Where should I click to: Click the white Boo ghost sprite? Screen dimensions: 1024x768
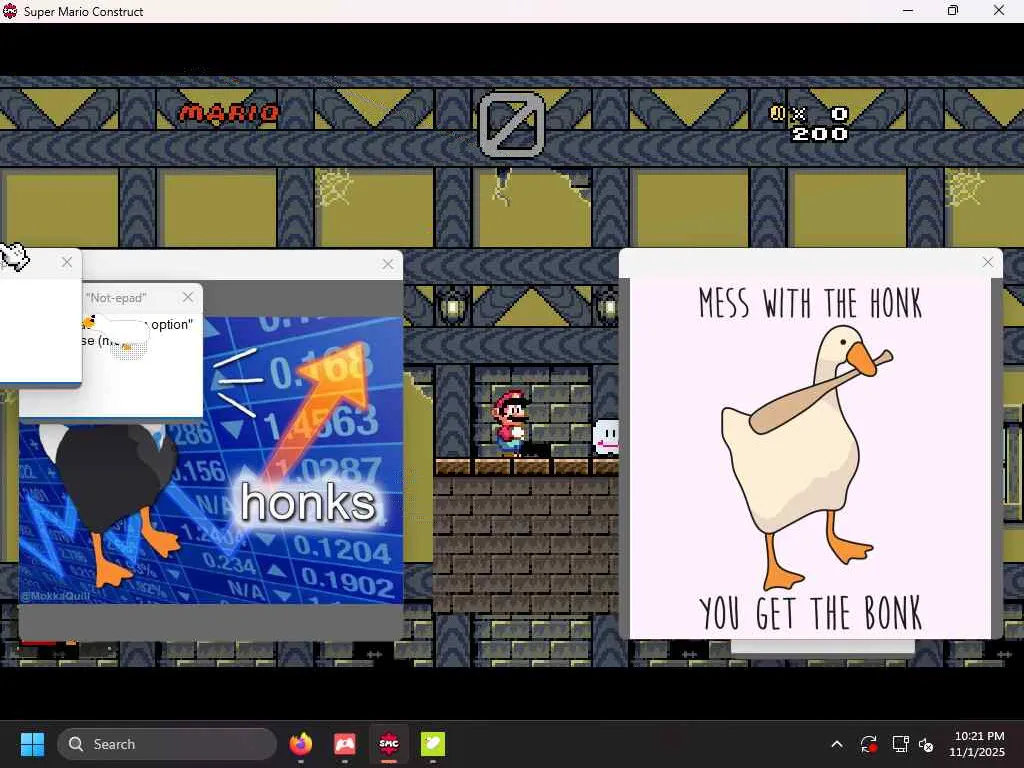point(605,436)
